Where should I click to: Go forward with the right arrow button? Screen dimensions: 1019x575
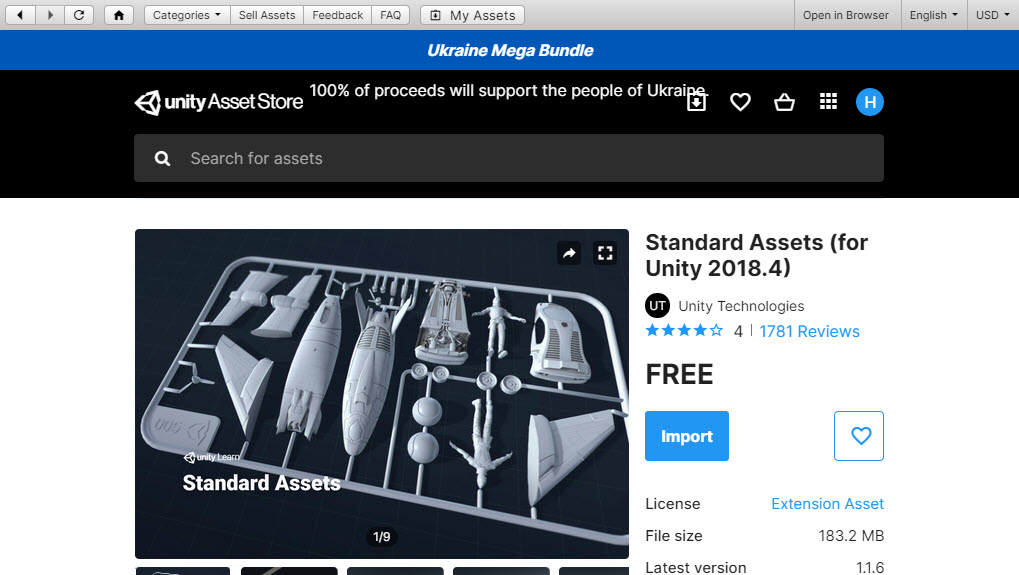point(50,15)
